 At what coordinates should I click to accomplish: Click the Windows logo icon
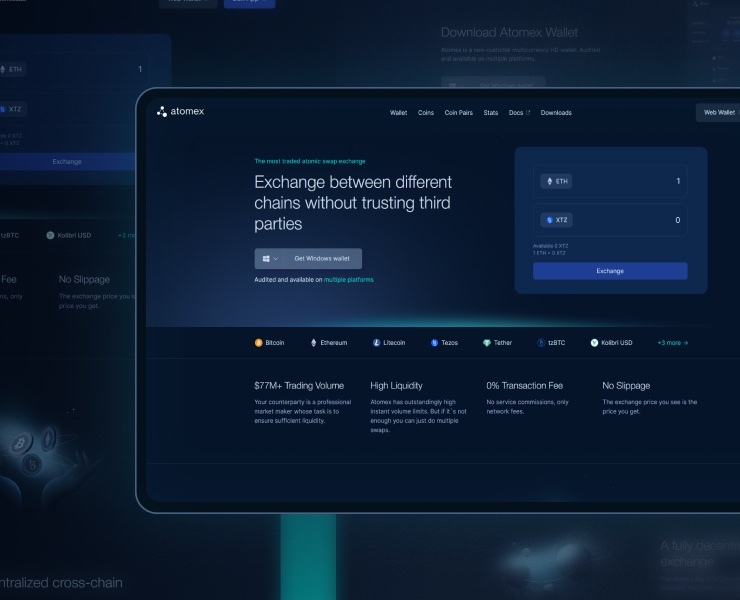tap(266, 259)
